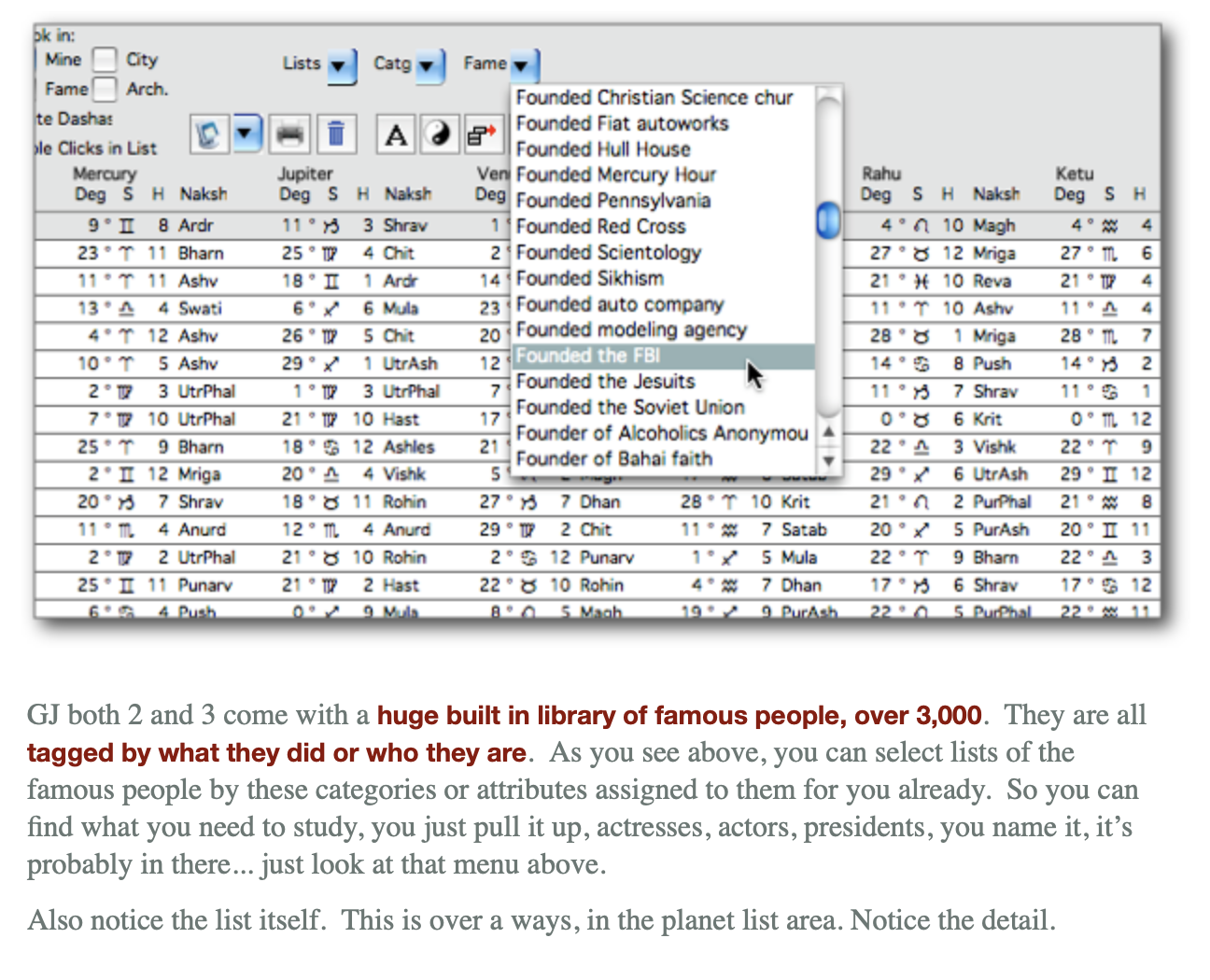Expand the dropdown arrow beside cards icon
The width and height of the screenshot is (1210, 980).
pyautogui.click(x=246, y=133)
